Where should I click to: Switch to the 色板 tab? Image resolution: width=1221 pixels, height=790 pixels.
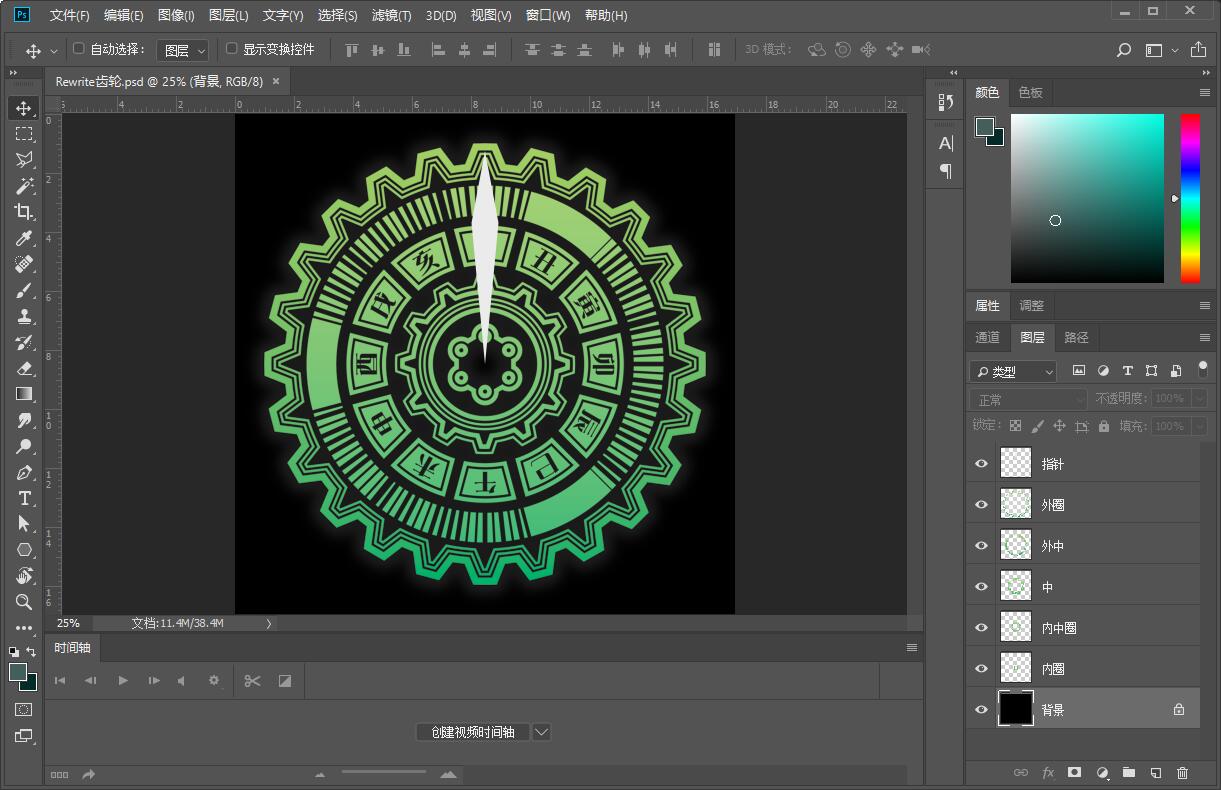coord(1031,92)
